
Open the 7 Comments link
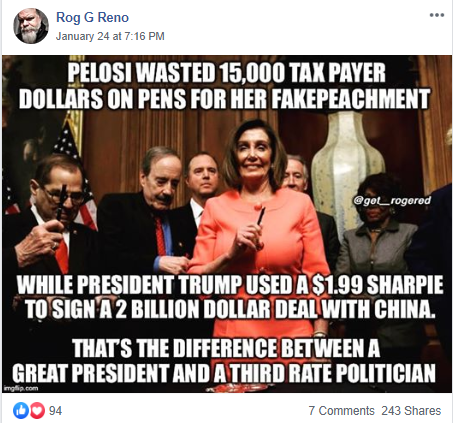341,411
